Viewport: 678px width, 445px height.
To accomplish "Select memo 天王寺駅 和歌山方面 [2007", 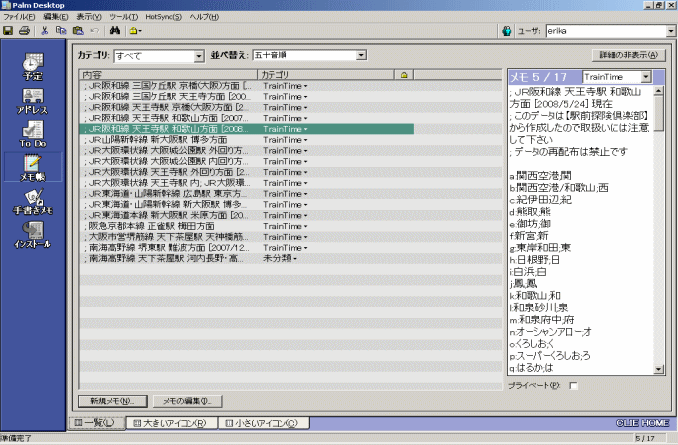I will [x=247, y=118].
